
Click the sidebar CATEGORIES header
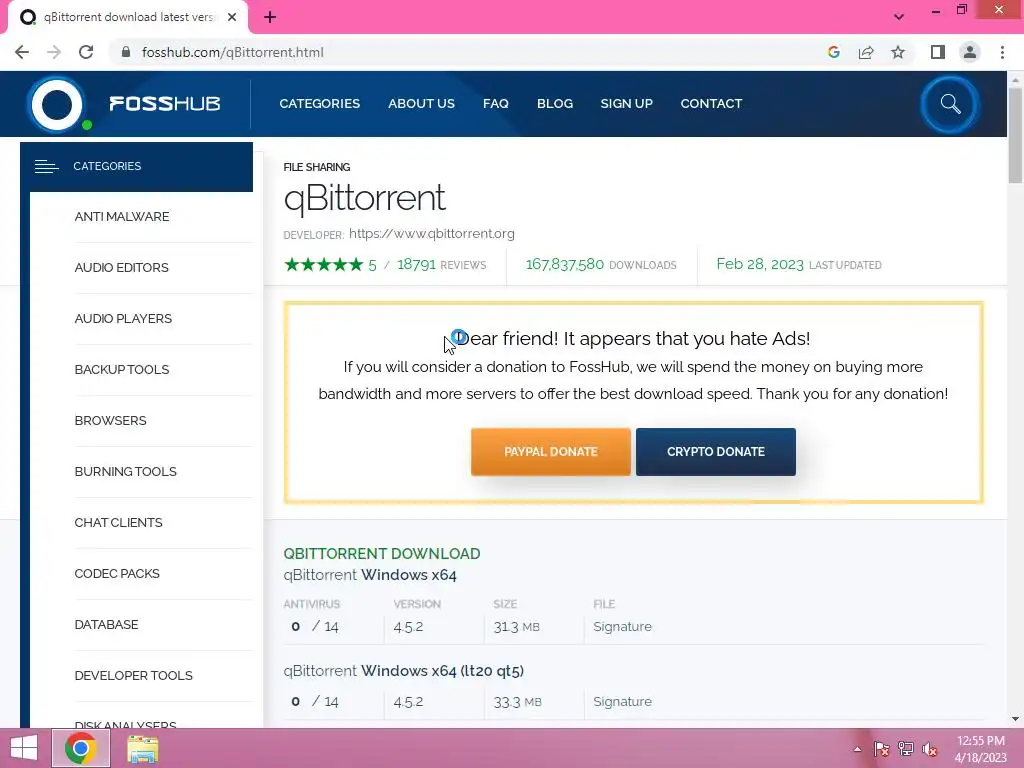[x=136, y=167]
